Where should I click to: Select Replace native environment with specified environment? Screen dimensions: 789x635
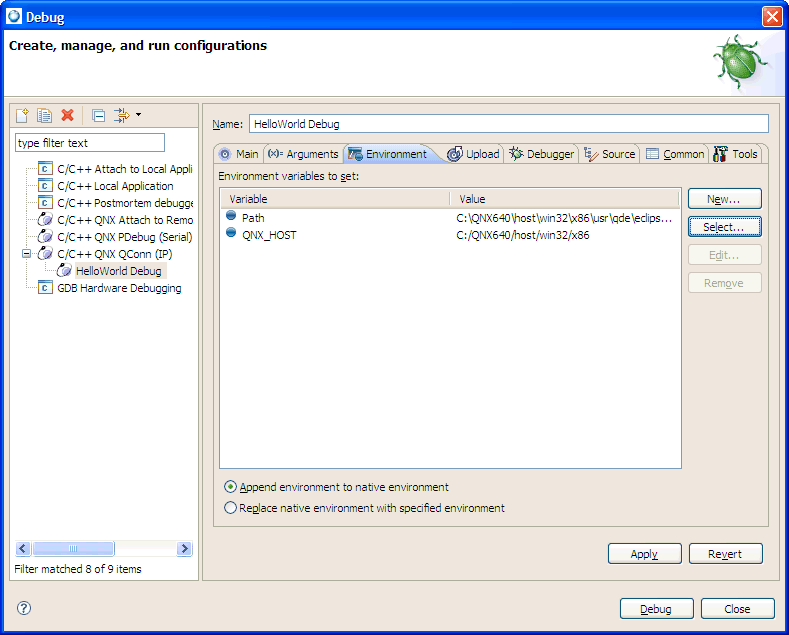[x=231, y=508]
